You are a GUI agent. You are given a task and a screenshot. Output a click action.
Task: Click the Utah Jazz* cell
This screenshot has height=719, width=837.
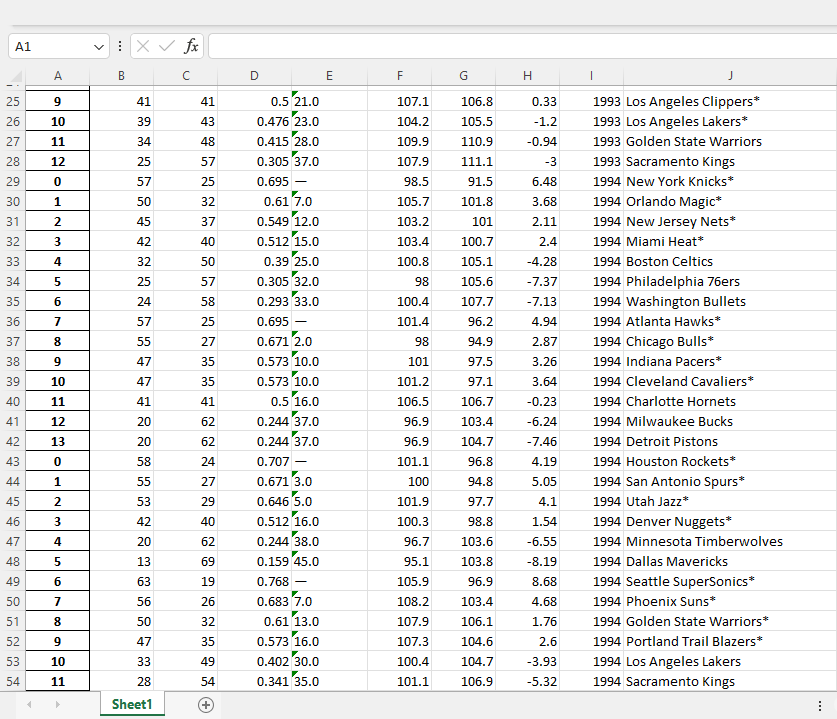pos(730,501)
